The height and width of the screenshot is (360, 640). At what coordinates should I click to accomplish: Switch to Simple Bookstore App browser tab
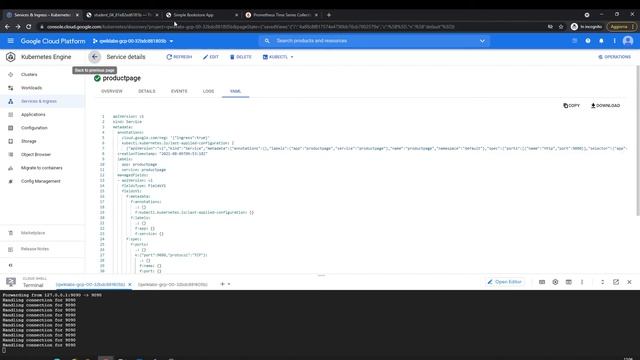click(202, 15)
